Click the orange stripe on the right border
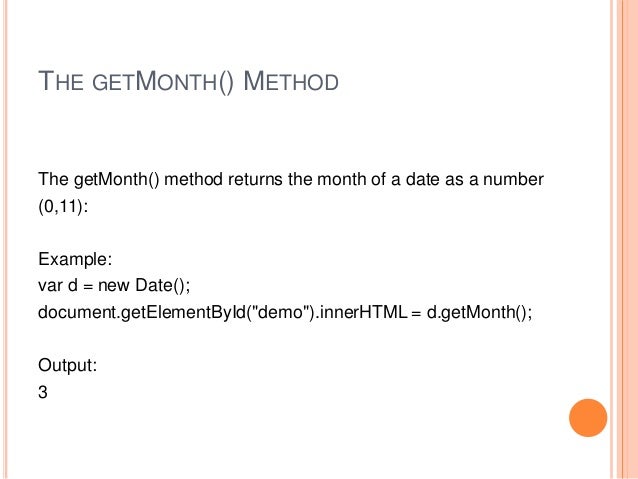638x479 pixels. point(627,239)
